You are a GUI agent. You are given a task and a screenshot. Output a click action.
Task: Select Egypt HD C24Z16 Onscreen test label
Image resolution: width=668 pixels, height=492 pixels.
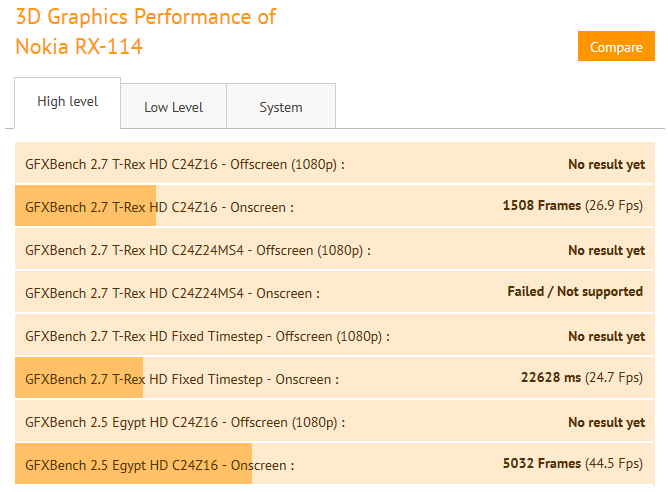(160, 466)
